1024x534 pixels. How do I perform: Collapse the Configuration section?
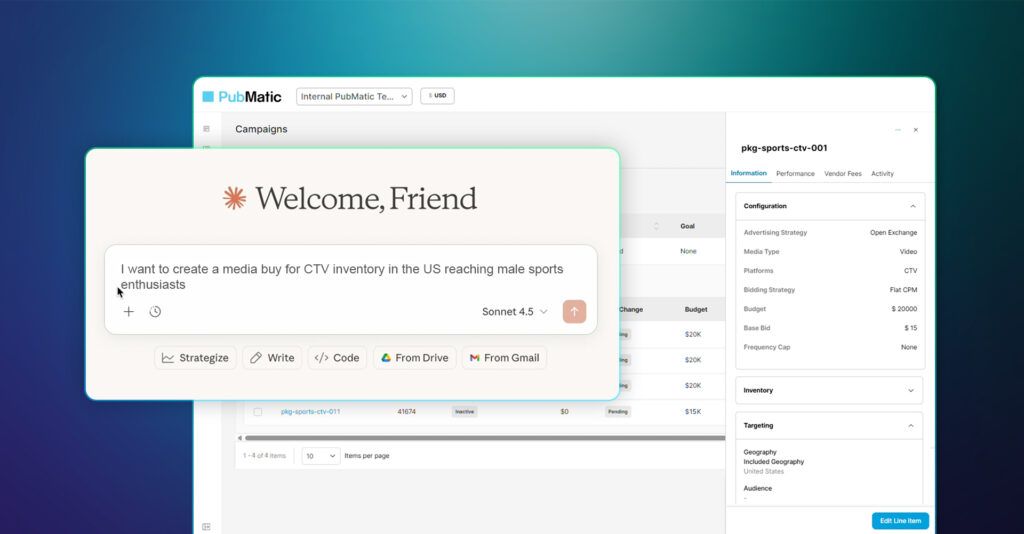pyautogui.click(x=910, y=206)
